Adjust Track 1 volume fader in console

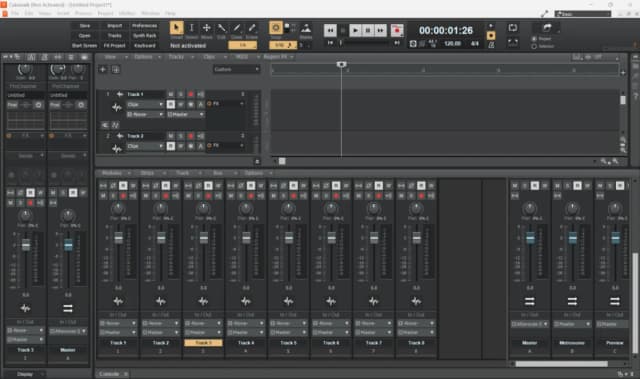click(118, 238)
